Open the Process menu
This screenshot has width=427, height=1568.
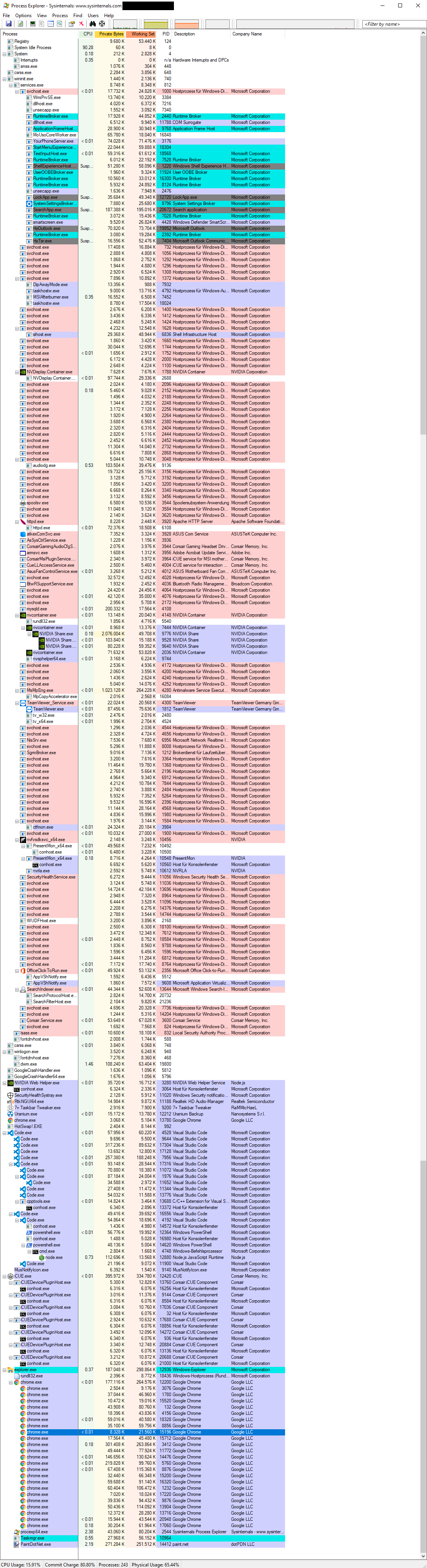click(60, 15)
